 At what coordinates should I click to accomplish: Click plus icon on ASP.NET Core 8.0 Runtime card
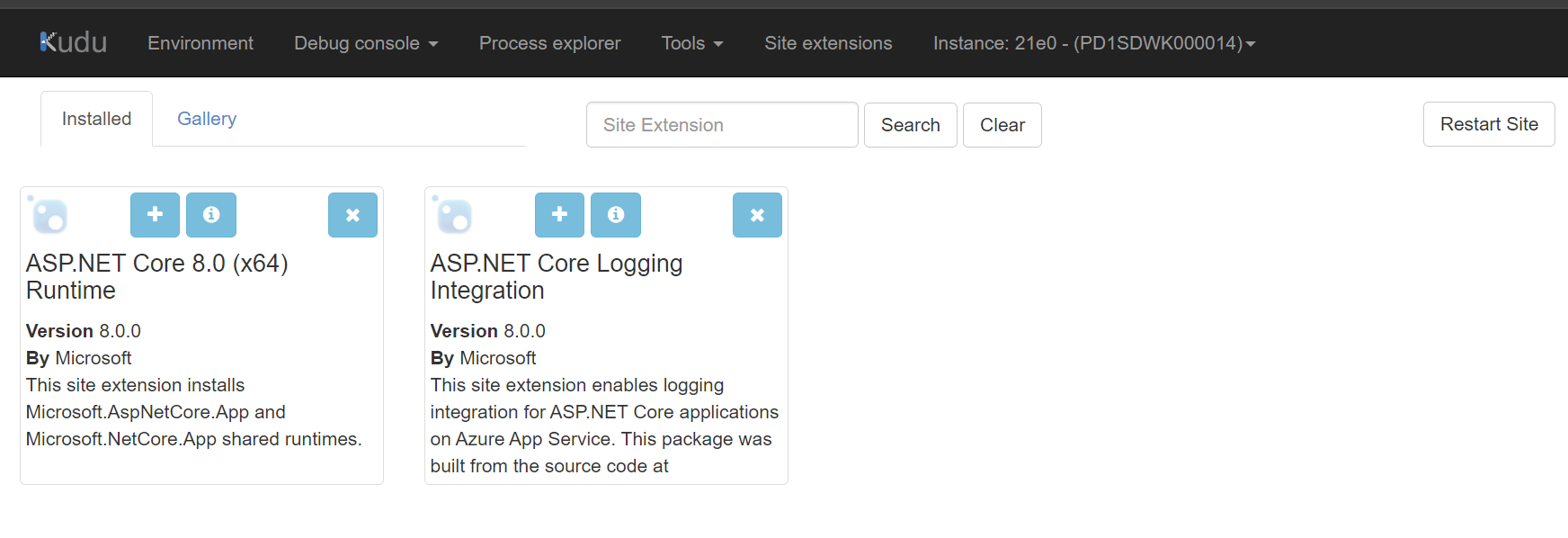coord(155,215)
